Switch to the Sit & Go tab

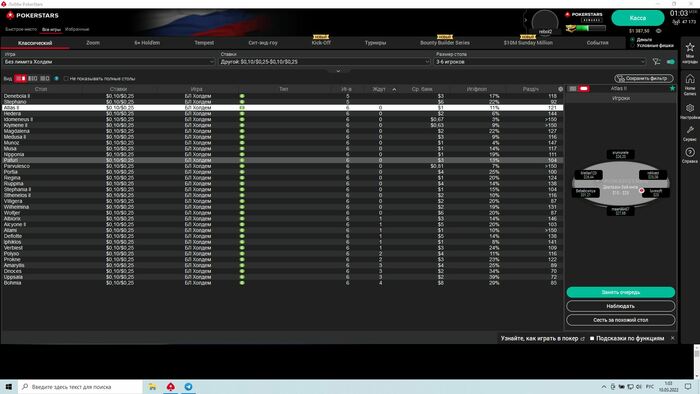pos(262,43)
